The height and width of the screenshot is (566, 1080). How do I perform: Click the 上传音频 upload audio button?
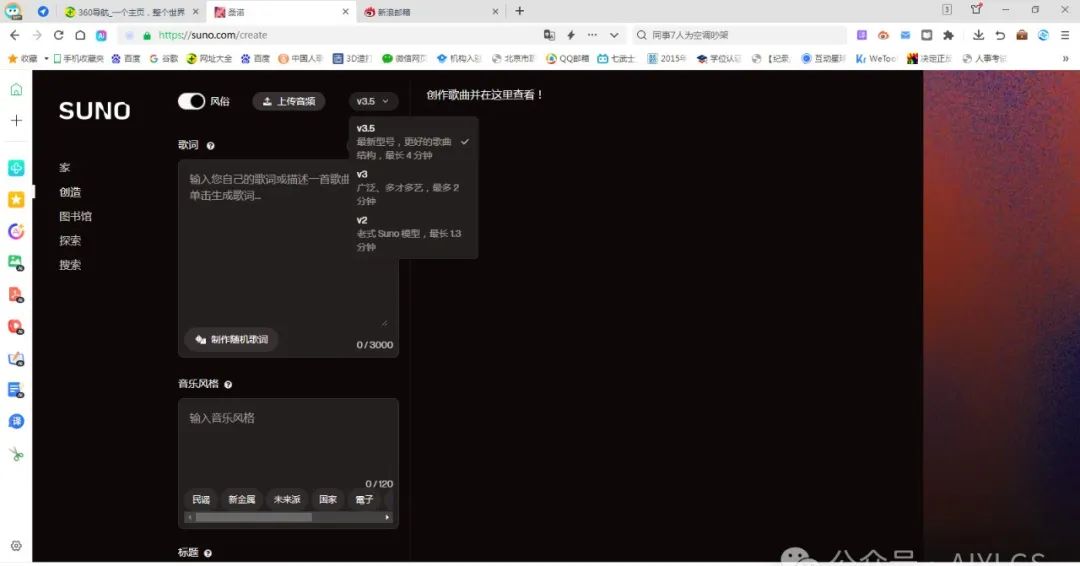289,101
